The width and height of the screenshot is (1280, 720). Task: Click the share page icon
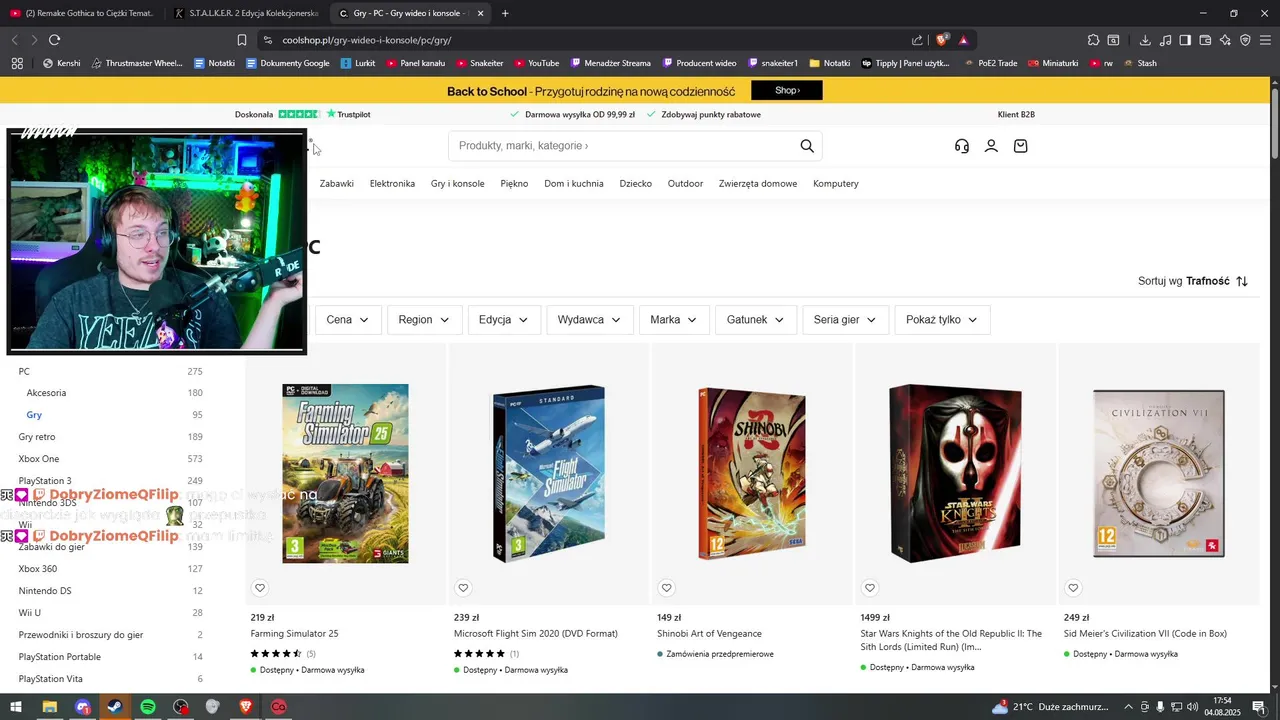tap(917, 40)
